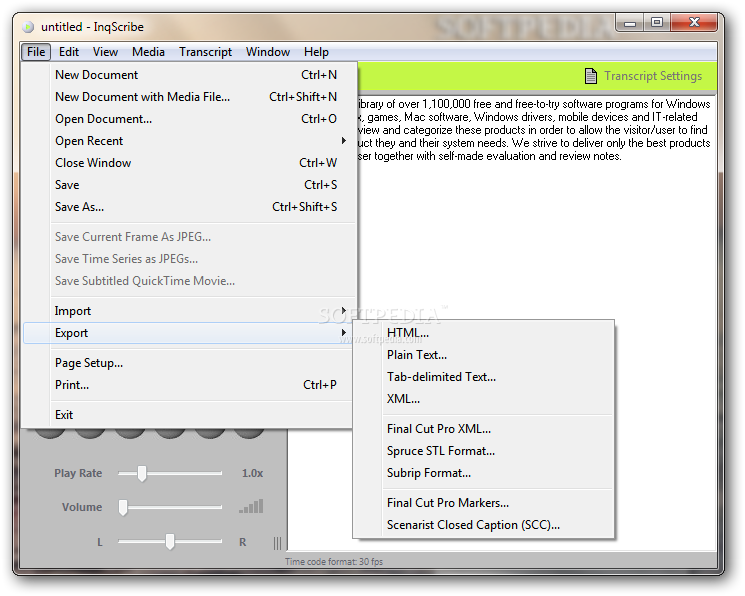Export as Spruce STL Format

point(484,451)
